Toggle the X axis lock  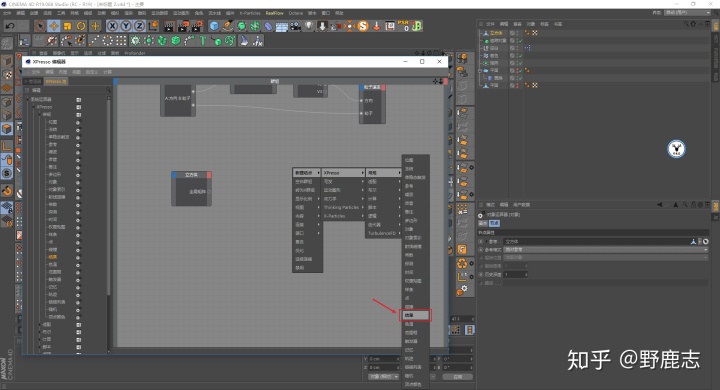112,26
